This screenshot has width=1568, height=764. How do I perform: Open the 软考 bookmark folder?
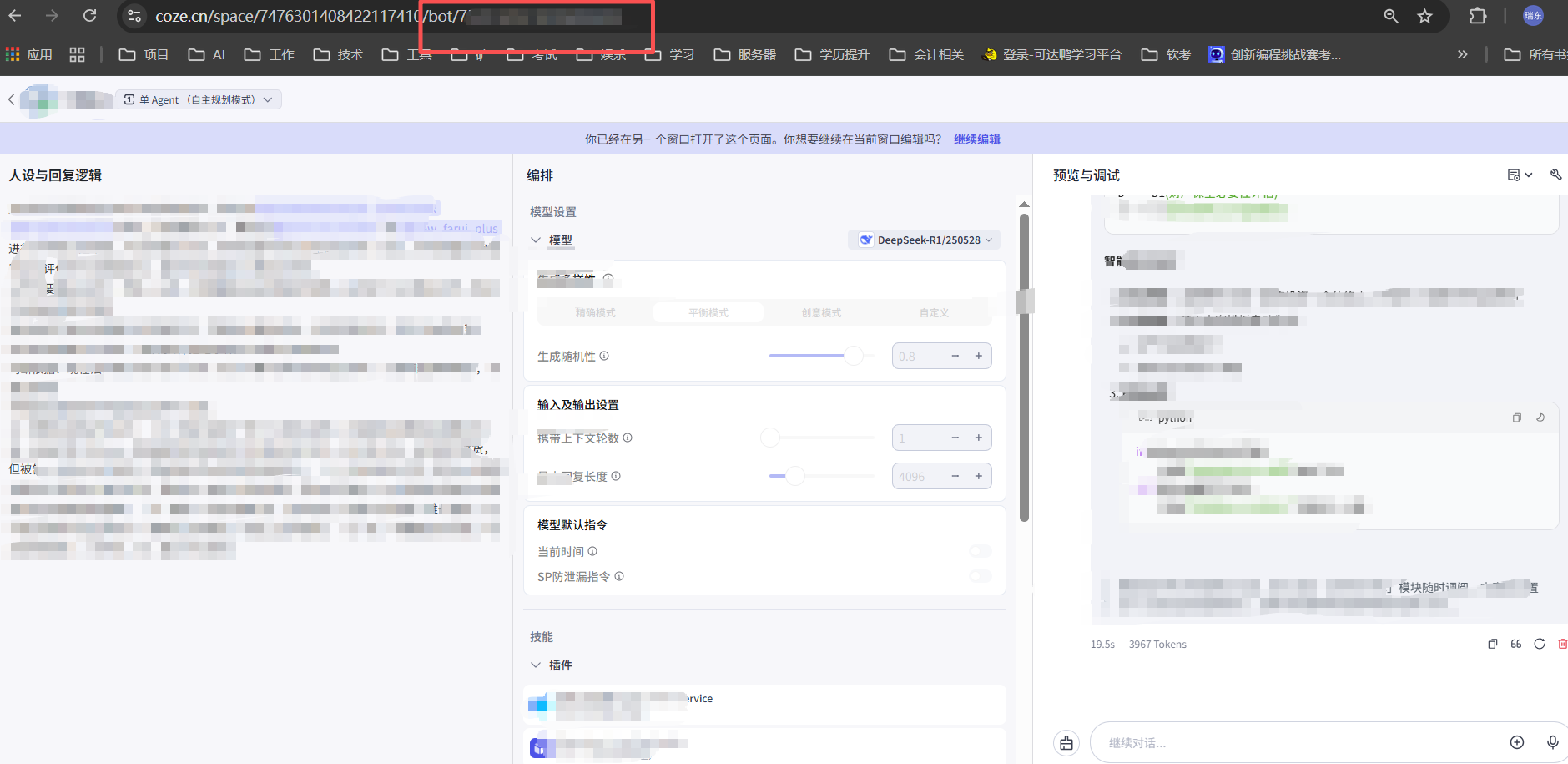click(x=1166, y=54)
